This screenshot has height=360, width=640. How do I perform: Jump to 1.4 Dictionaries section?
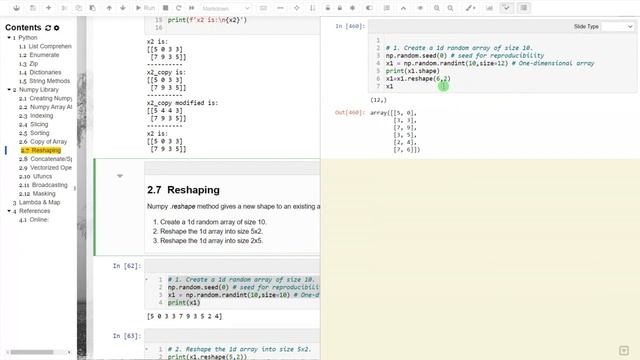[x=40, y=72]
